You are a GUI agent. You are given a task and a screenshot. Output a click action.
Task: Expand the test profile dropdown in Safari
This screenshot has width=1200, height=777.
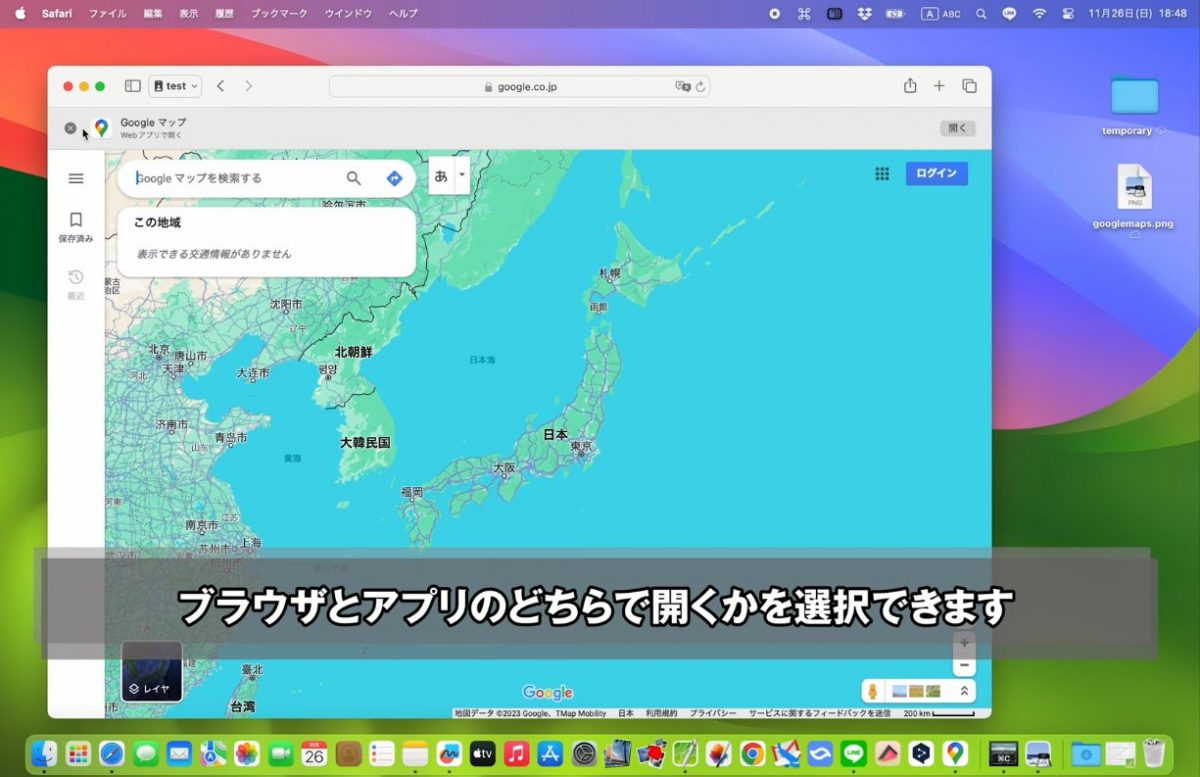coord(175,86)
